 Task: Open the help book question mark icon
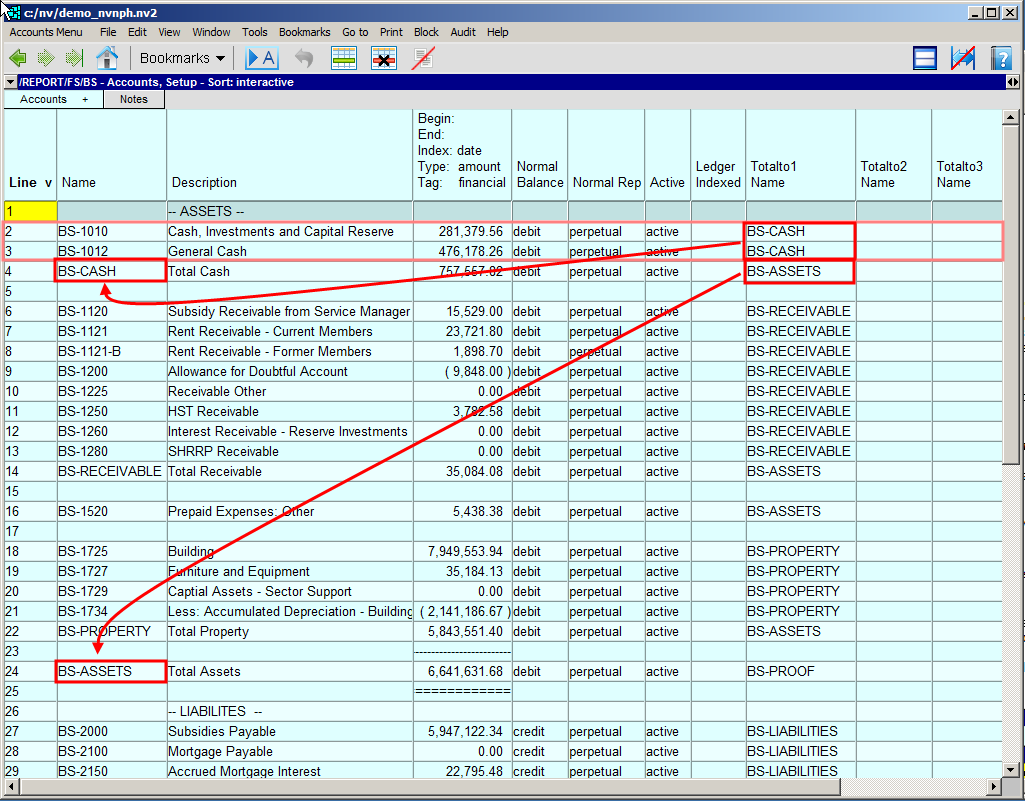click(x=1001, y=58)
